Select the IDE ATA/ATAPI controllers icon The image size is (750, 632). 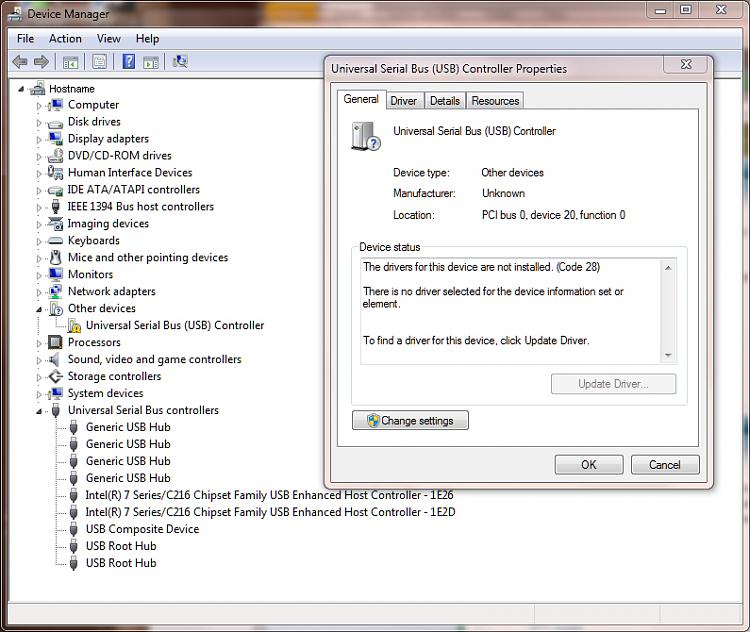tap(55, 190)
